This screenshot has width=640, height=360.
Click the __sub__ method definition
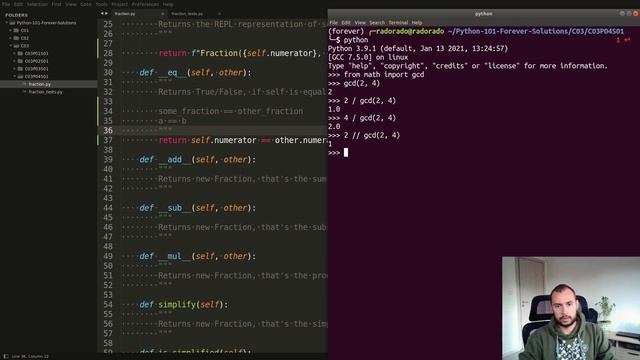pyautogui.click(x=198, y=208)
